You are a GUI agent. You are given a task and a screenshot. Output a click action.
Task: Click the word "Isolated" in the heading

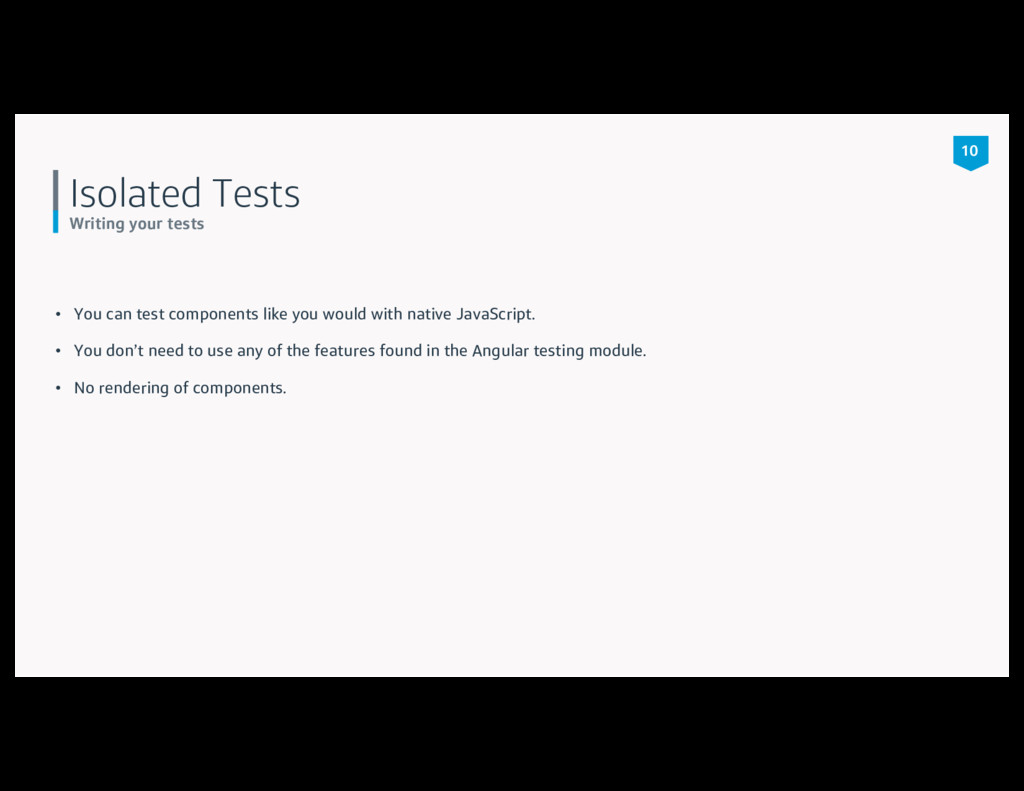135,193
